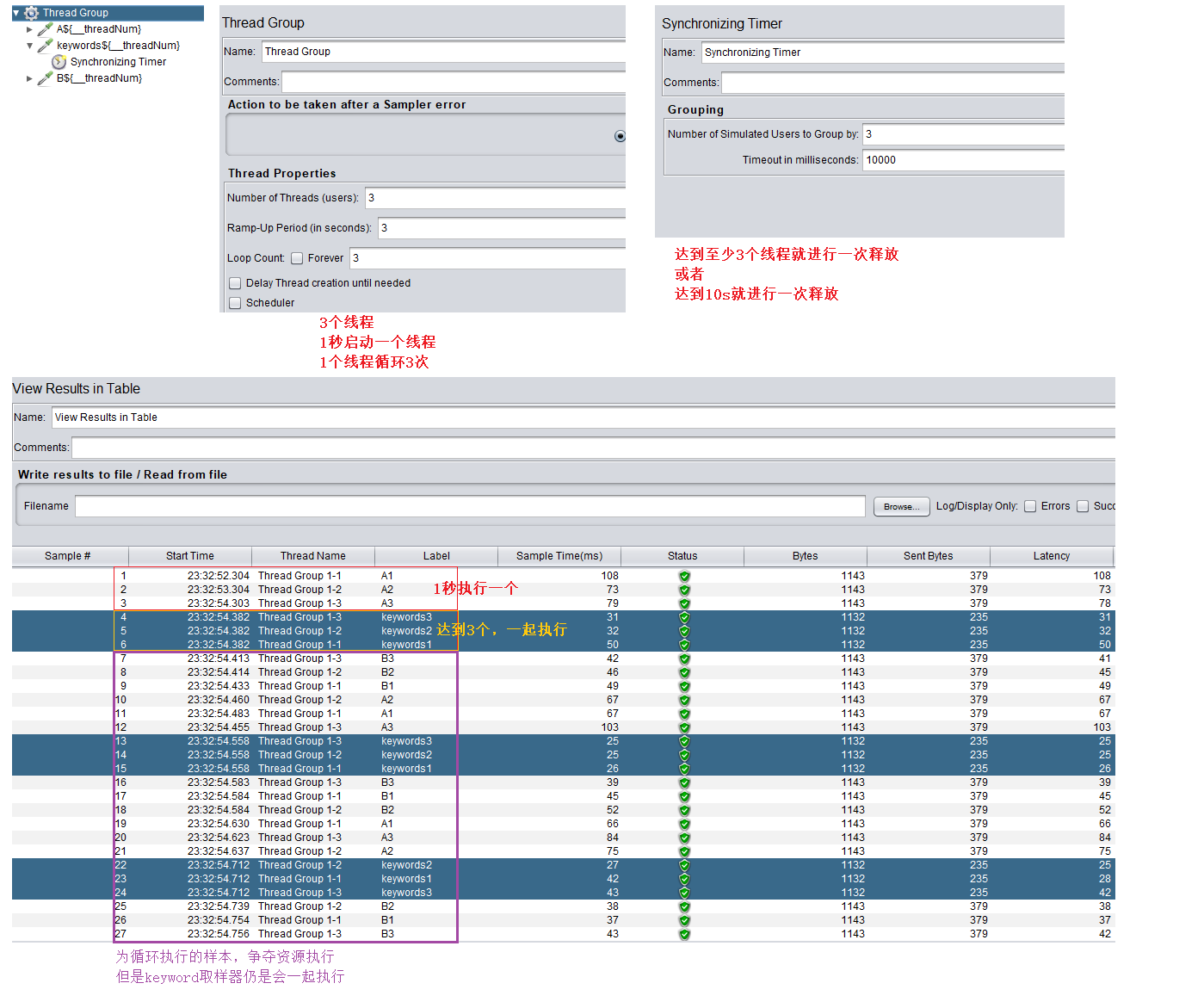1204x1008 pixels.
Task: Click the Synchronizing Timer Comments field
Action: [892, 83]
